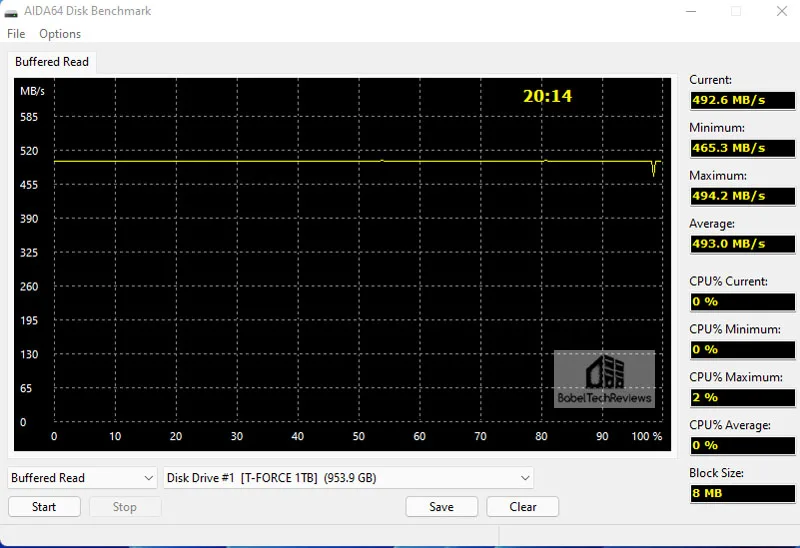Click the Start button
The height and width of the screenshot is (548, 800).
44,507
